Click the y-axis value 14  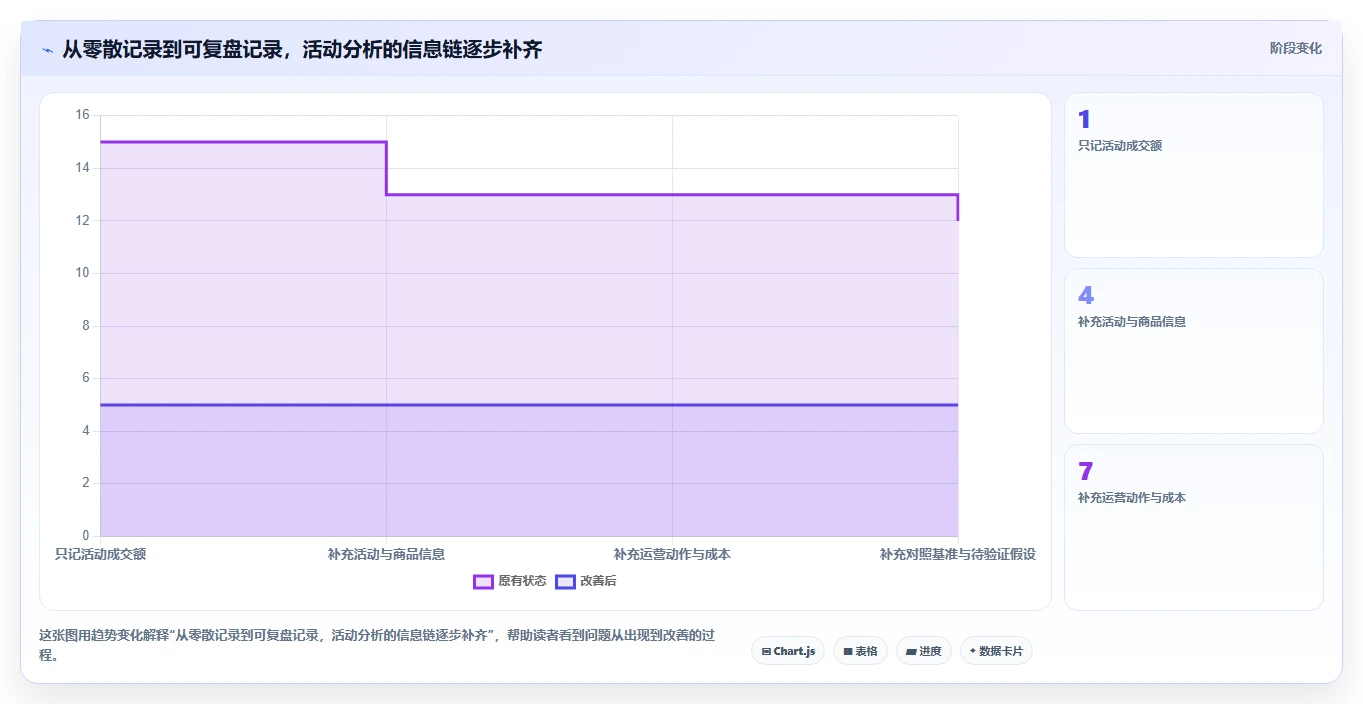tap(82, 168)
